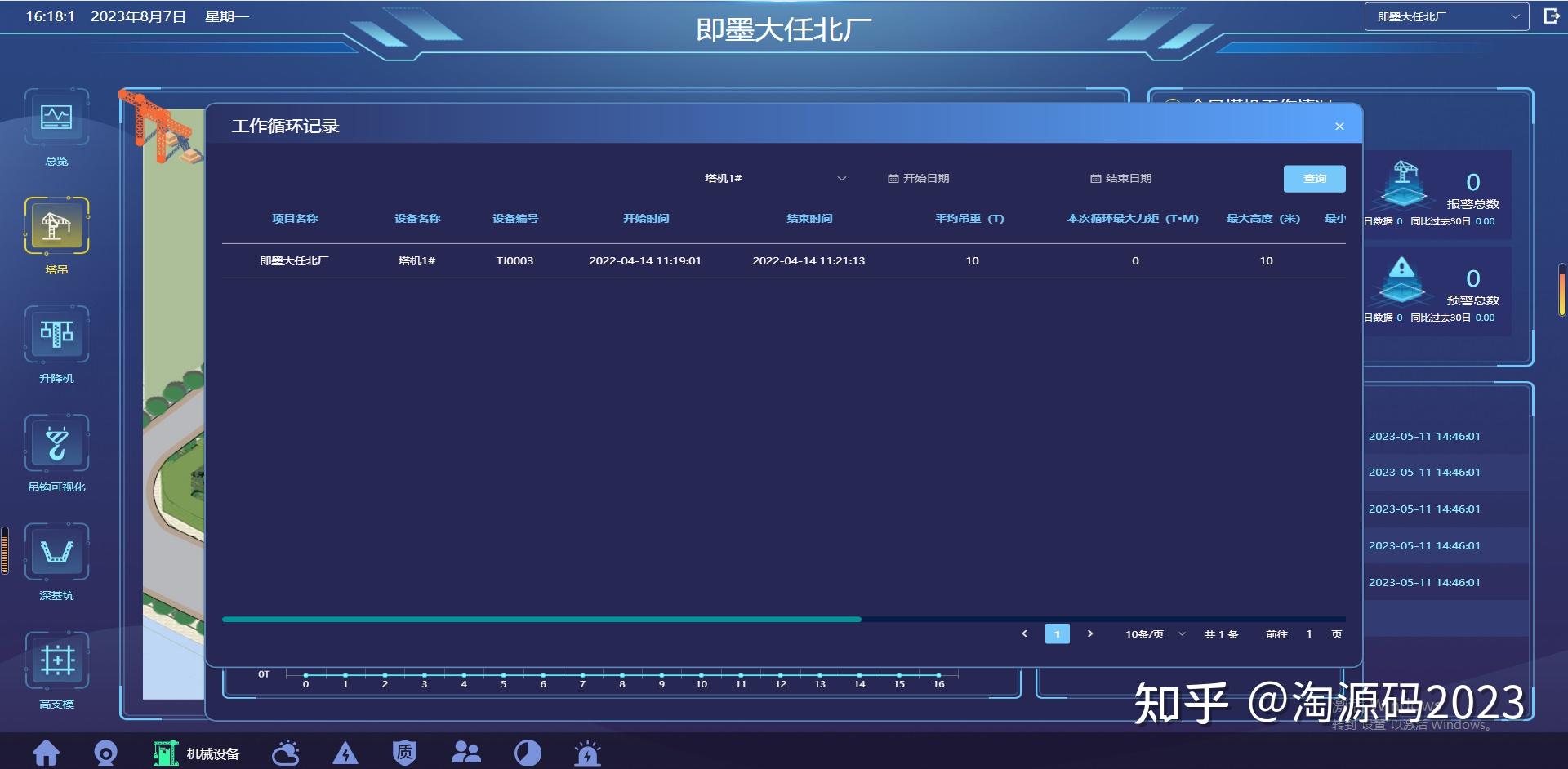1568x769 pixels.
Task: Switch to the 机械设备 tab
Action: tap(196, 753)
